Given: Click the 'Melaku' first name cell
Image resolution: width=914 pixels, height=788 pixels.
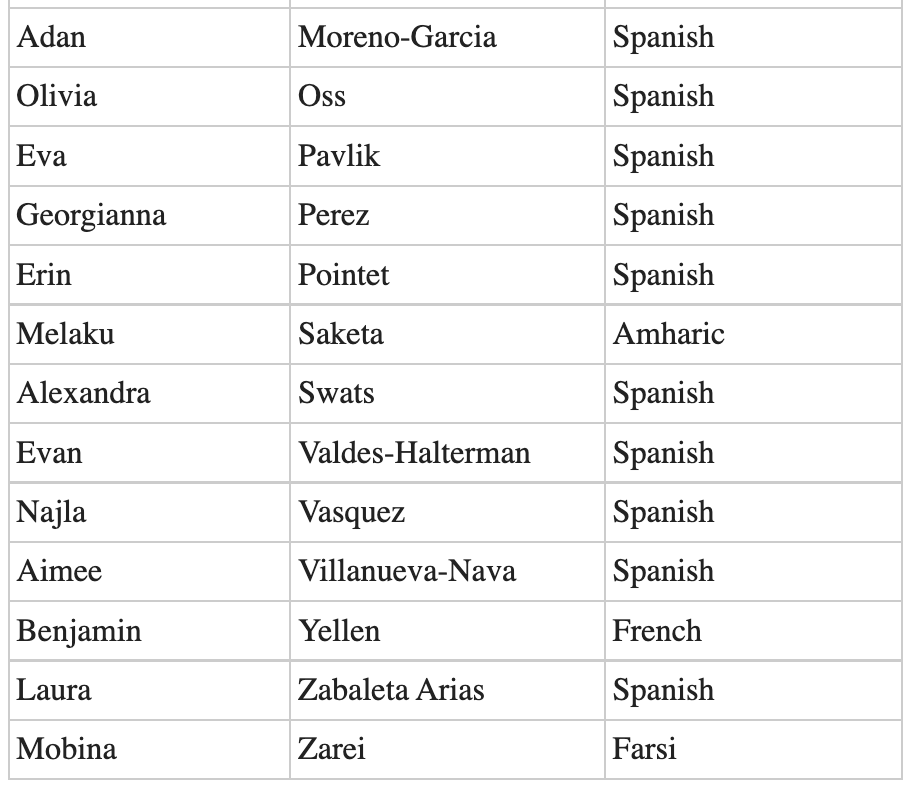Looking at the screenshot, I should coord(65,334).
